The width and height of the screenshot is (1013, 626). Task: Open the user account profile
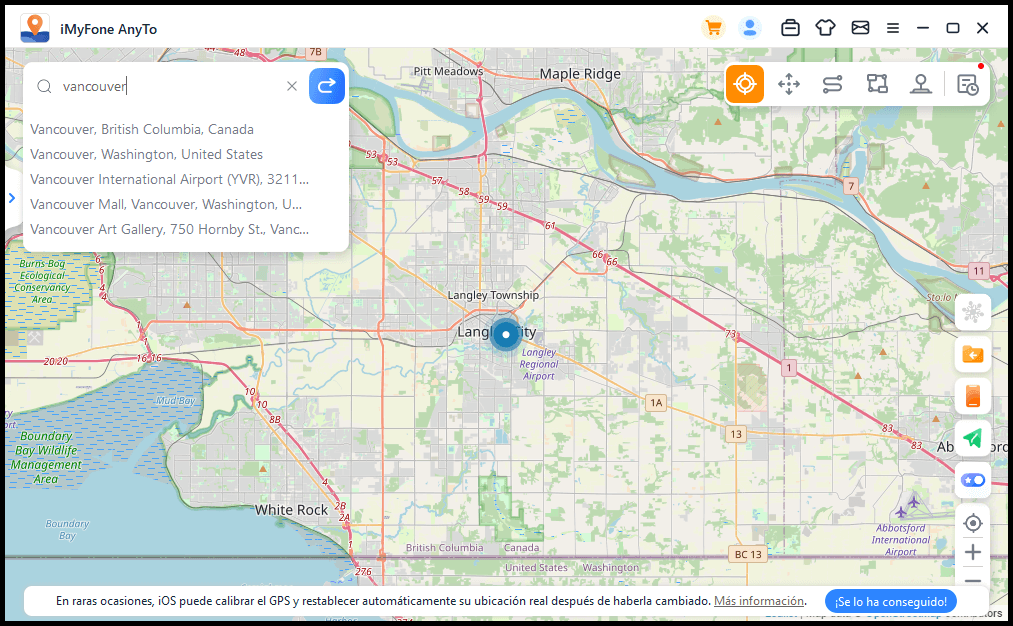(749, 28)
